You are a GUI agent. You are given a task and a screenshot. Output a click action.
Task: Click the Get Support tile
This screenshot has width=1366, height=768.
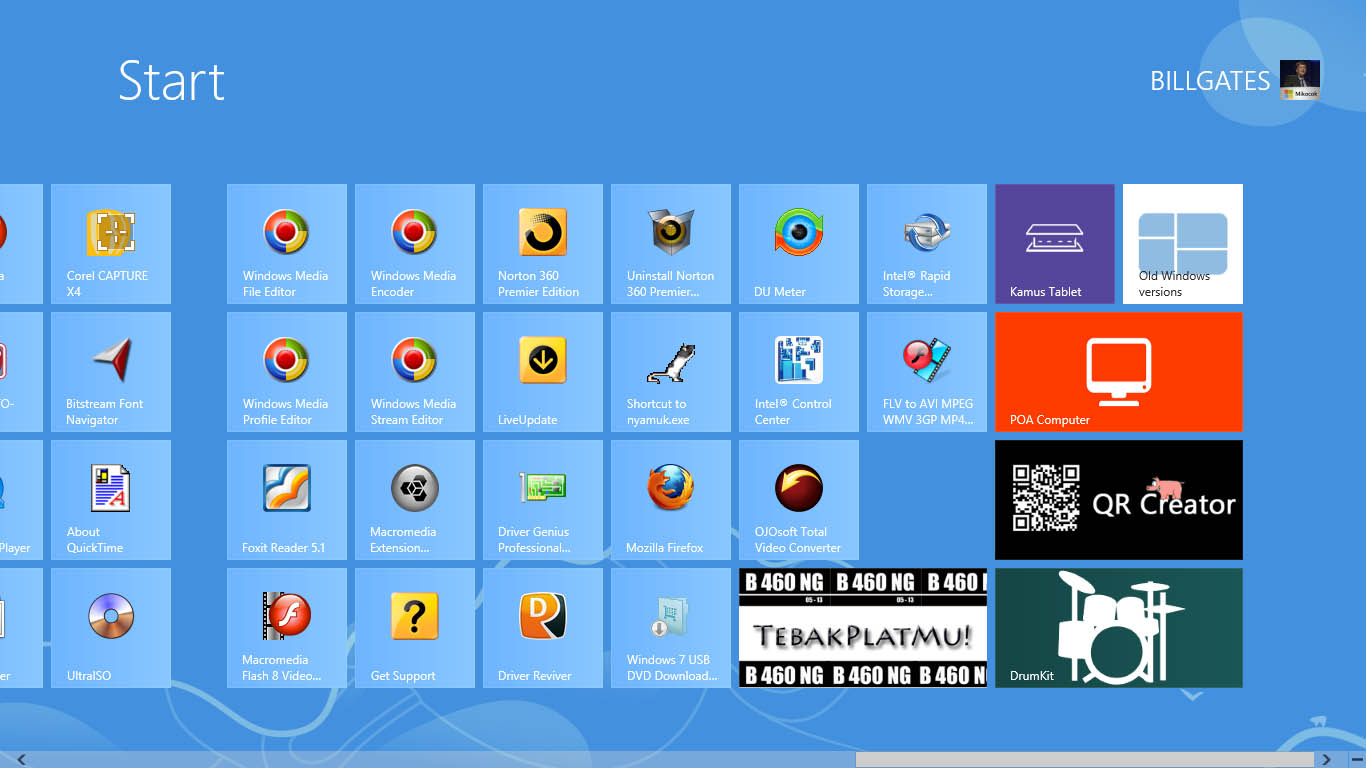(415, 628)
